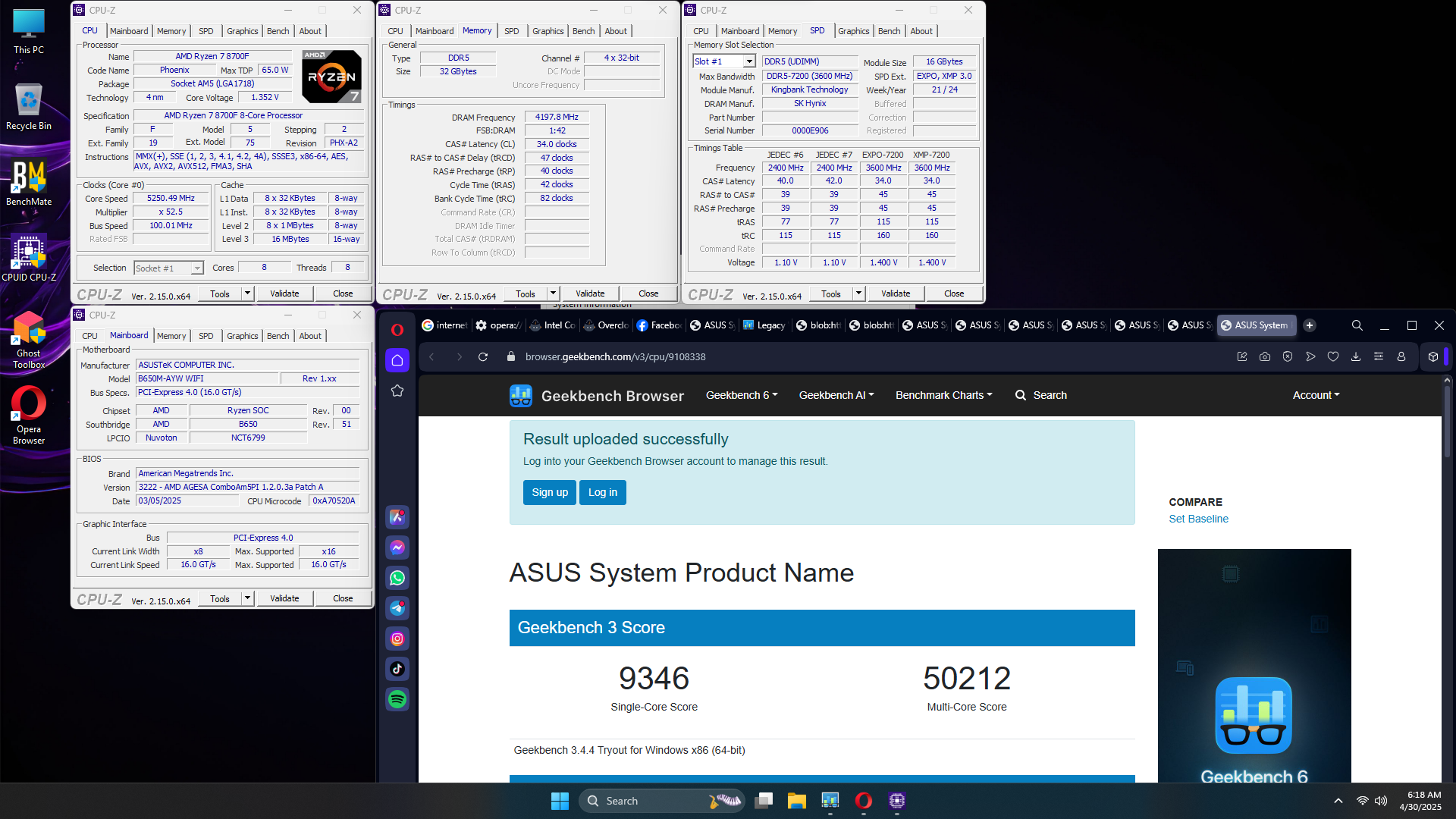Open Ghost Toolbox desktop icon
1456x819 pixels.
29,340
